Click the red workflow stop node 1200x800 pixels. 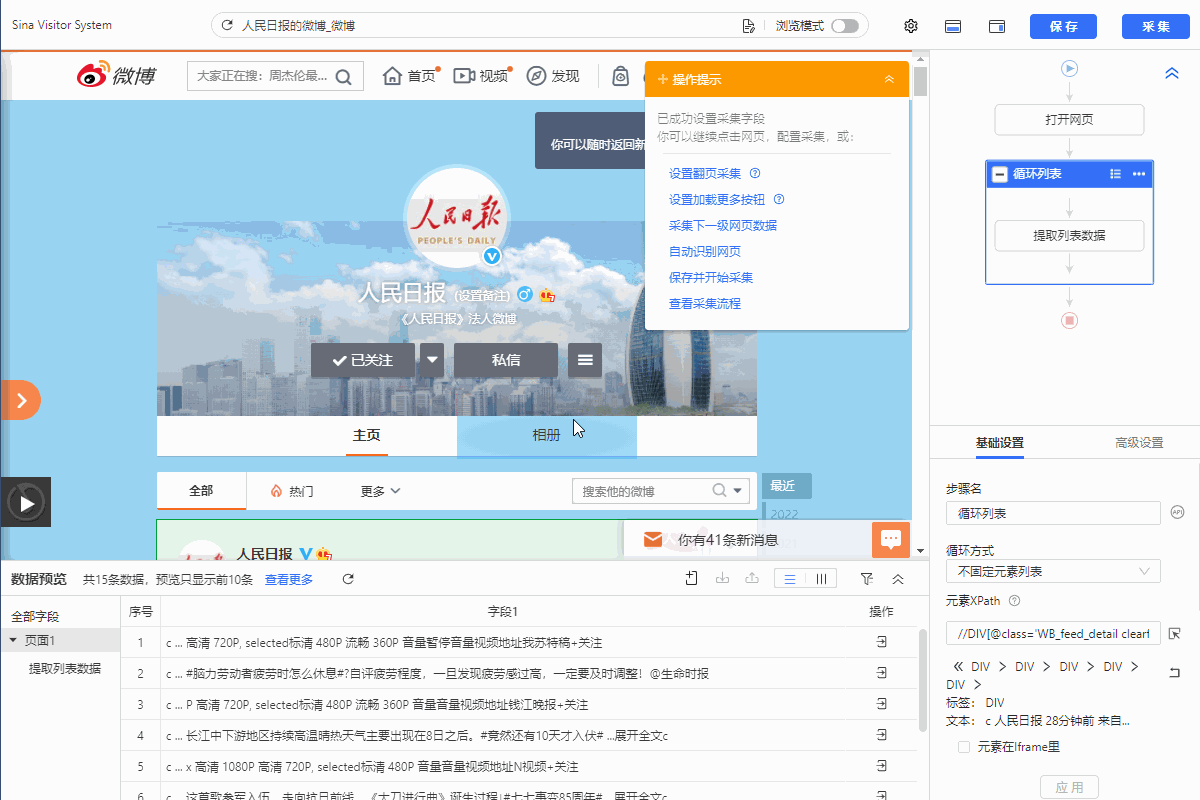click(1069, 320)
